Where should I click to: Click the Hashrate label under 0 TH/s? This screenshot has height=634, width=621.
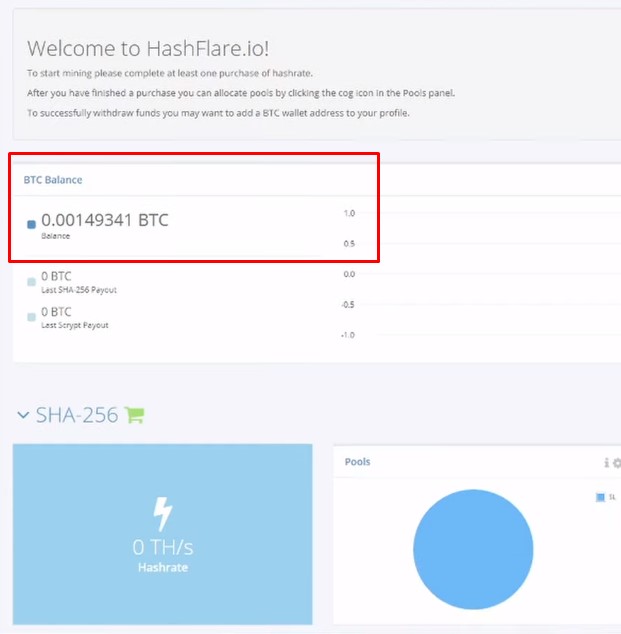(163, 568)
